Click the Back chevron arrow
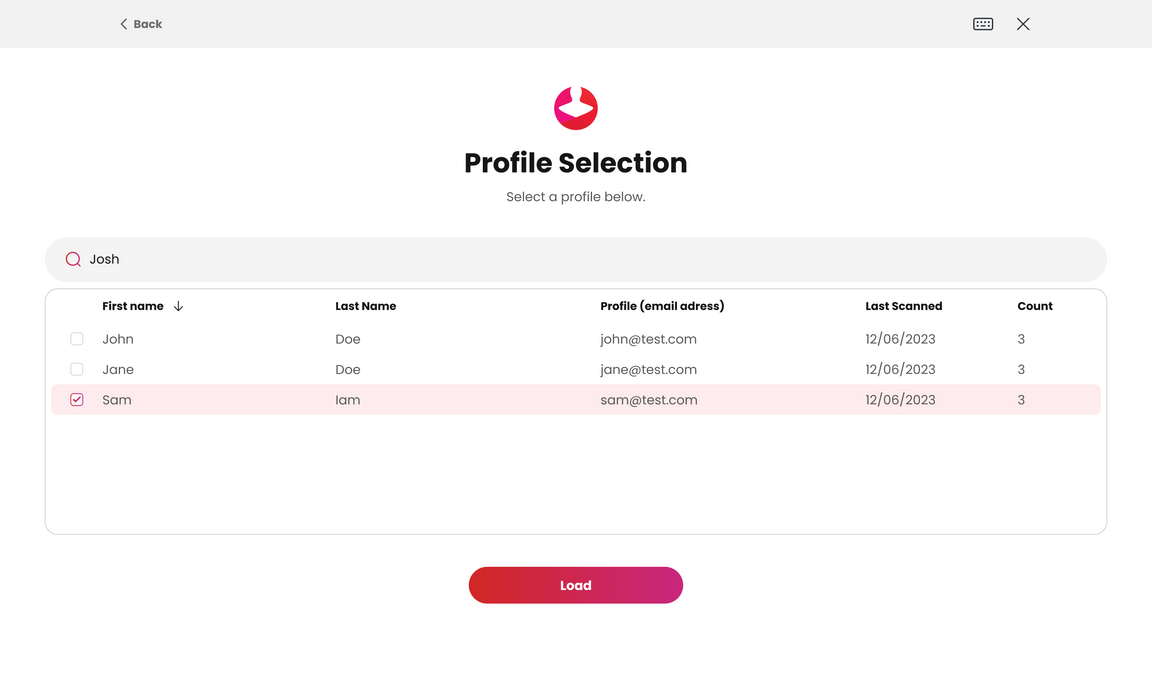 [x=124, y=24]
